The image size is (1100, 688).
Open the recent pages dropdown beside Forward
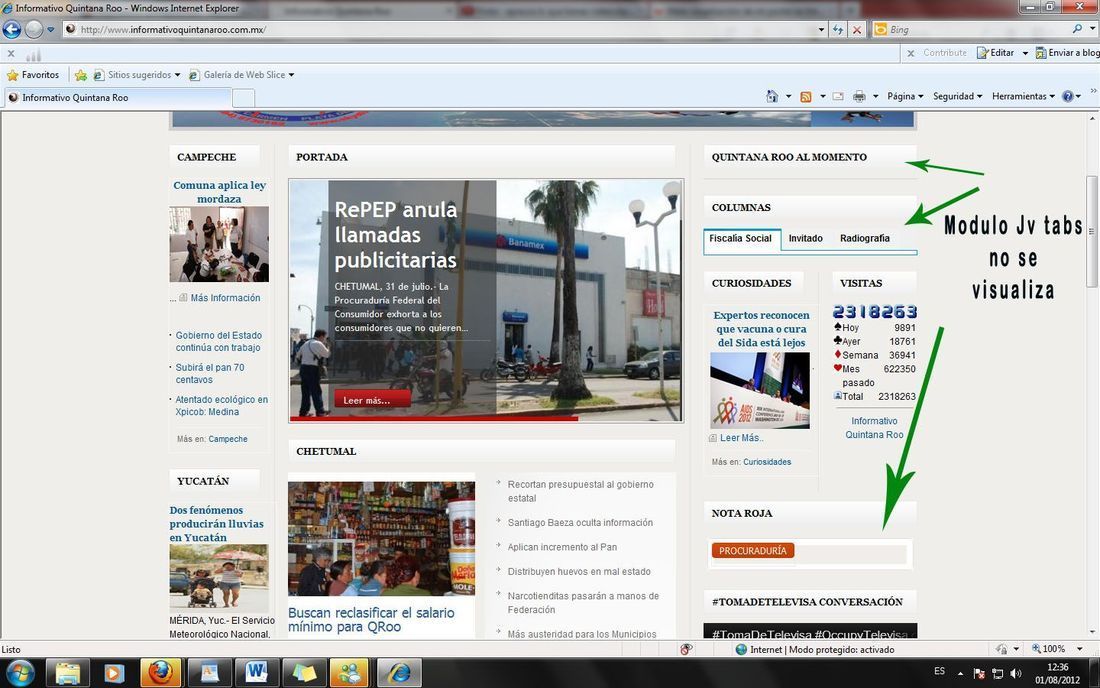[x=51, y=30]
